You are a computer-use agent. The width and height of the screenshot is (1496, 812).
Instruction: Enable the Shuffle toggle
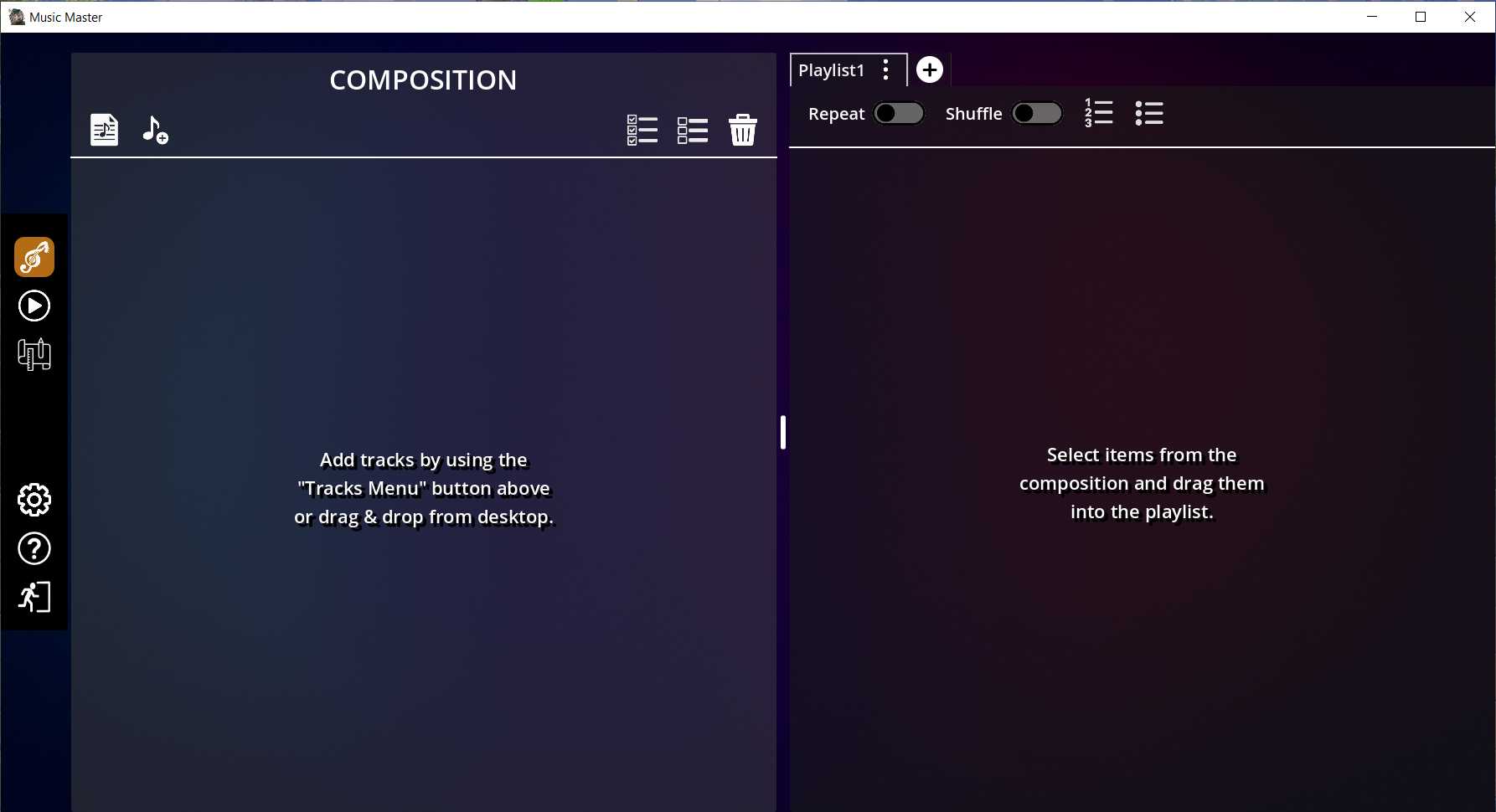(x=1037, y=113)
